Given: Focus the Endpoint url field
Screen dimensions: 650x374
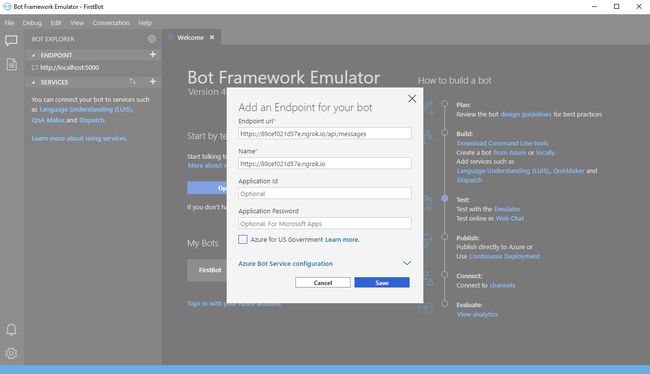Looking at the screenshot, I should coord(325,134).
